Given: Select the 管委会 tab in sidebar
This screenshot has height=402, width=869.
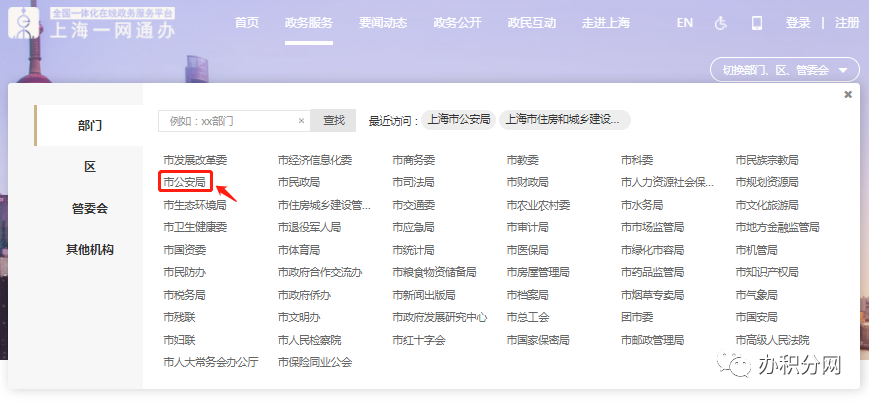Looking at the screenshot, I should point(89,208).
